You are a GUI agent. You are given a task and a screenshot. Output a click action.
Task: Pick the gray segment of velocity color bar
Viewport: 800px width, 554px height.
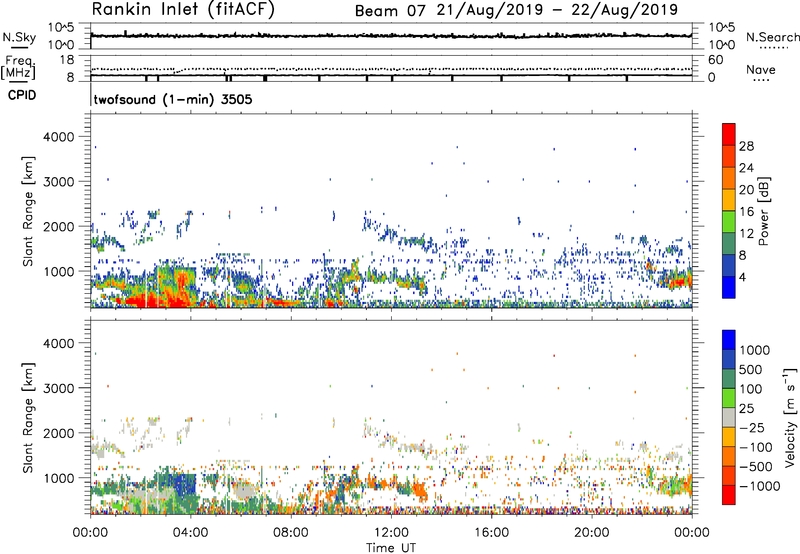(729, 417)
